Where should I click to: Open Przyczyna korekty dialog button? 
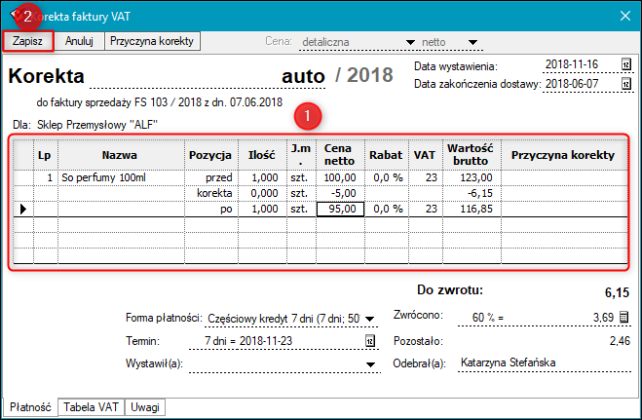click(152, 41)
